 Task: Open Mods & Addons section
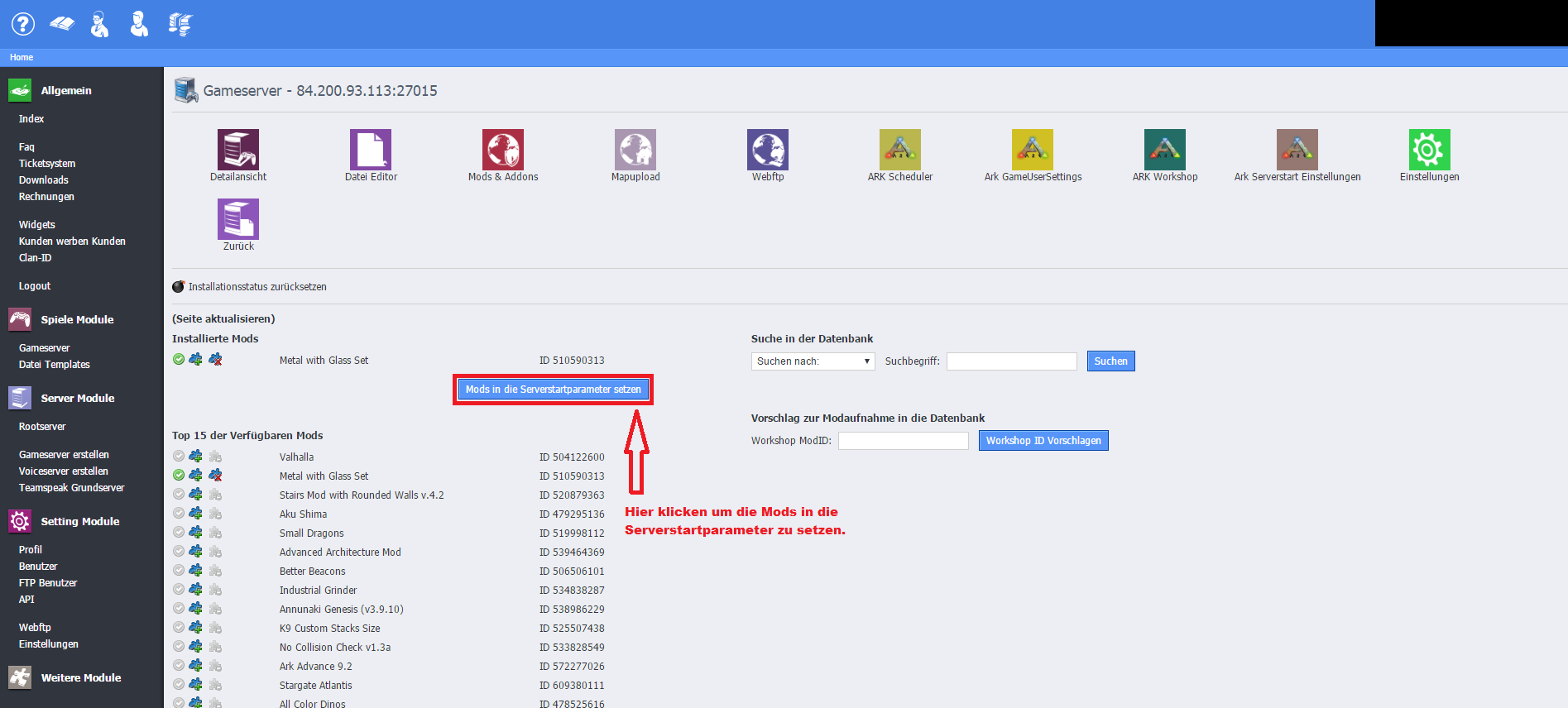pyautogui.click(x=503, y=151)
